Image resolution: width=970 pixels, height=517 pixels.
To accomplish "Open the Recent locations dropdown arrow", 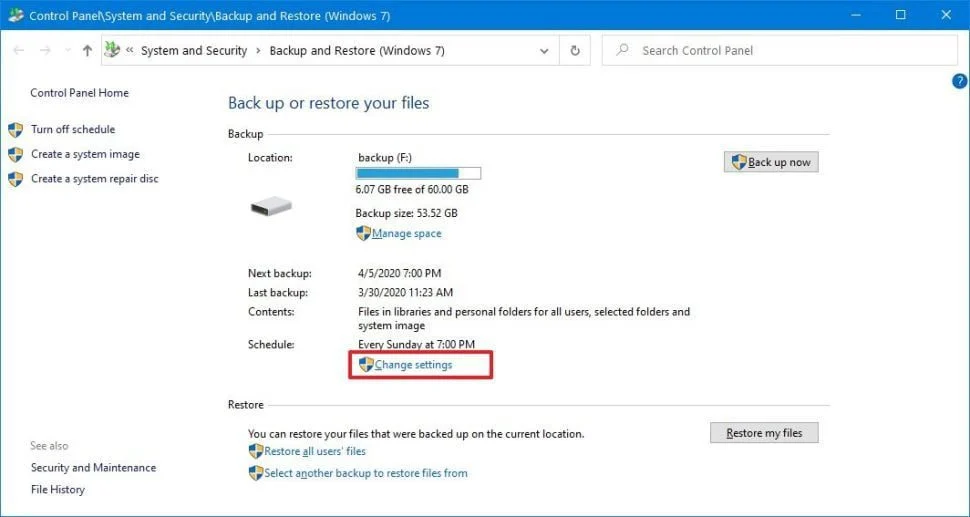I will tap(66, 50).
